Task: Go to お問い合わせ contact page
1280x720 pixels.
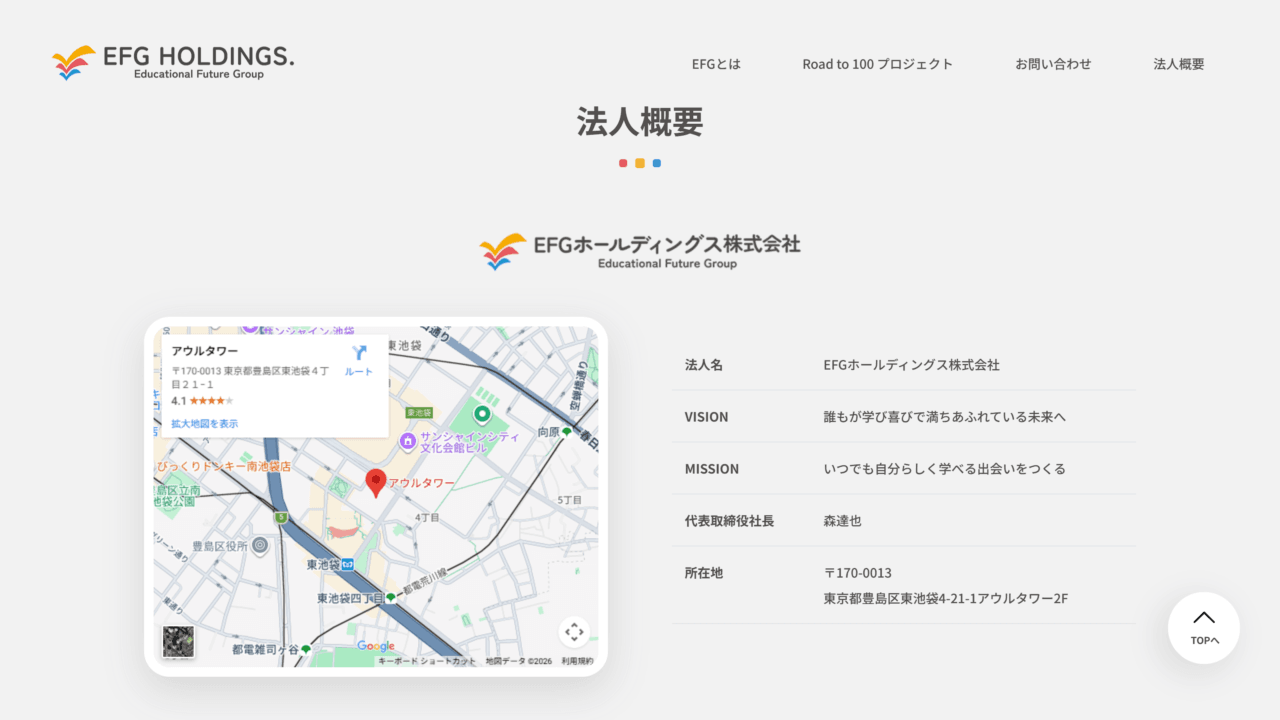Action: pyautogui.click(x=1053, y=64)
